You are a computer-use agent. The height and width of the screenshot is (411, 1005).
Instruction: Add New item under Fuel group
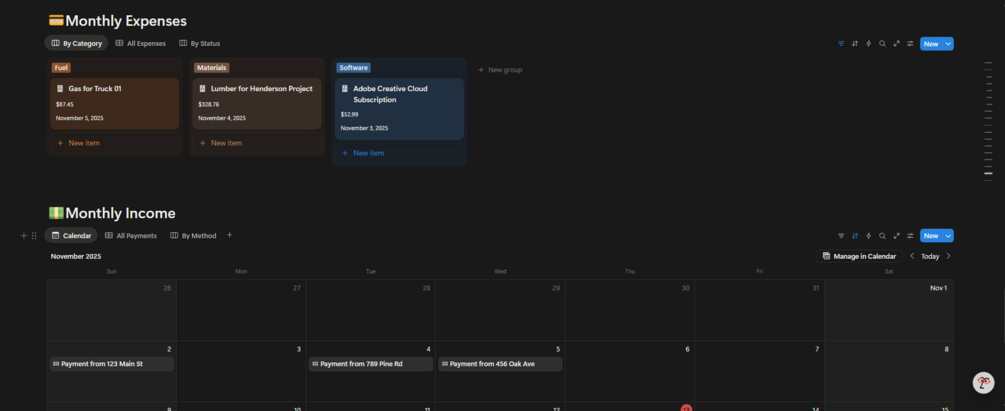point(115,143)
